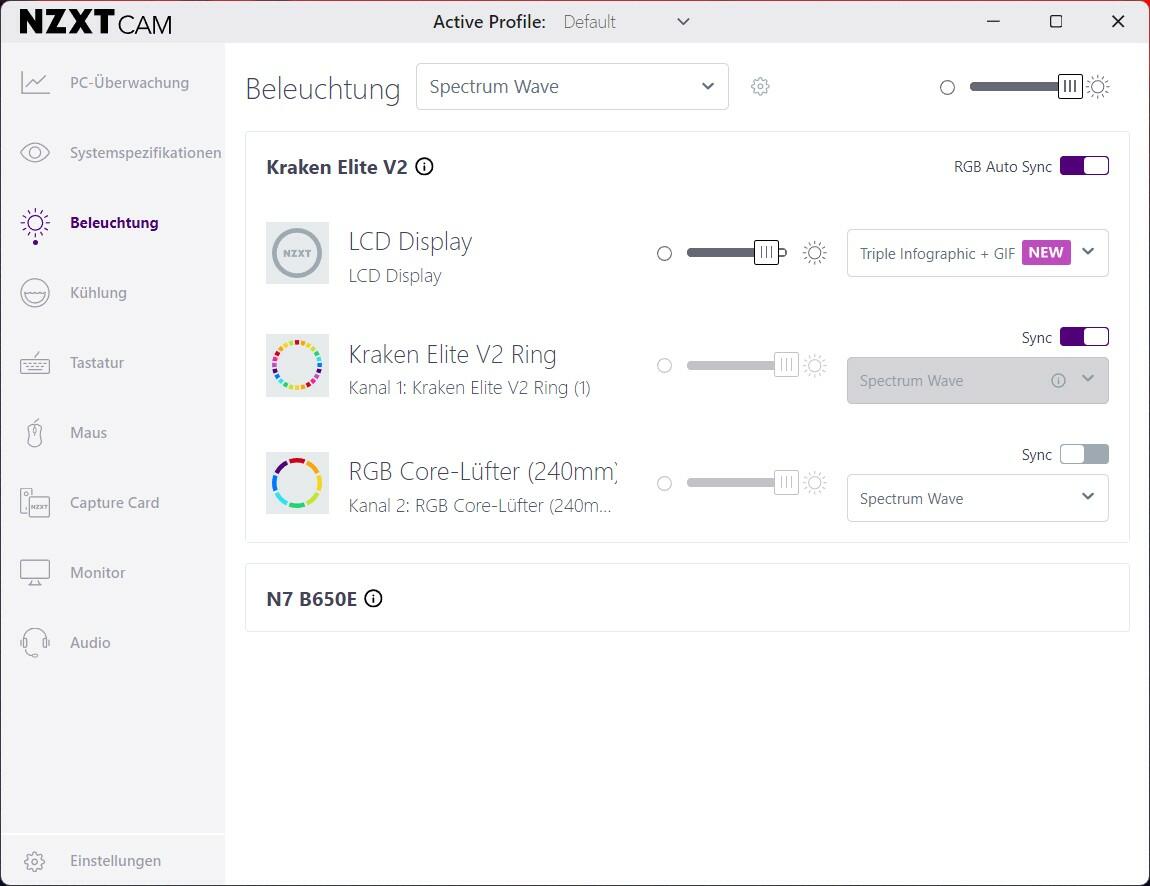
Task: Enable Sync for RGB Core-Lüfter
Action: click(x=1084, y=454)
